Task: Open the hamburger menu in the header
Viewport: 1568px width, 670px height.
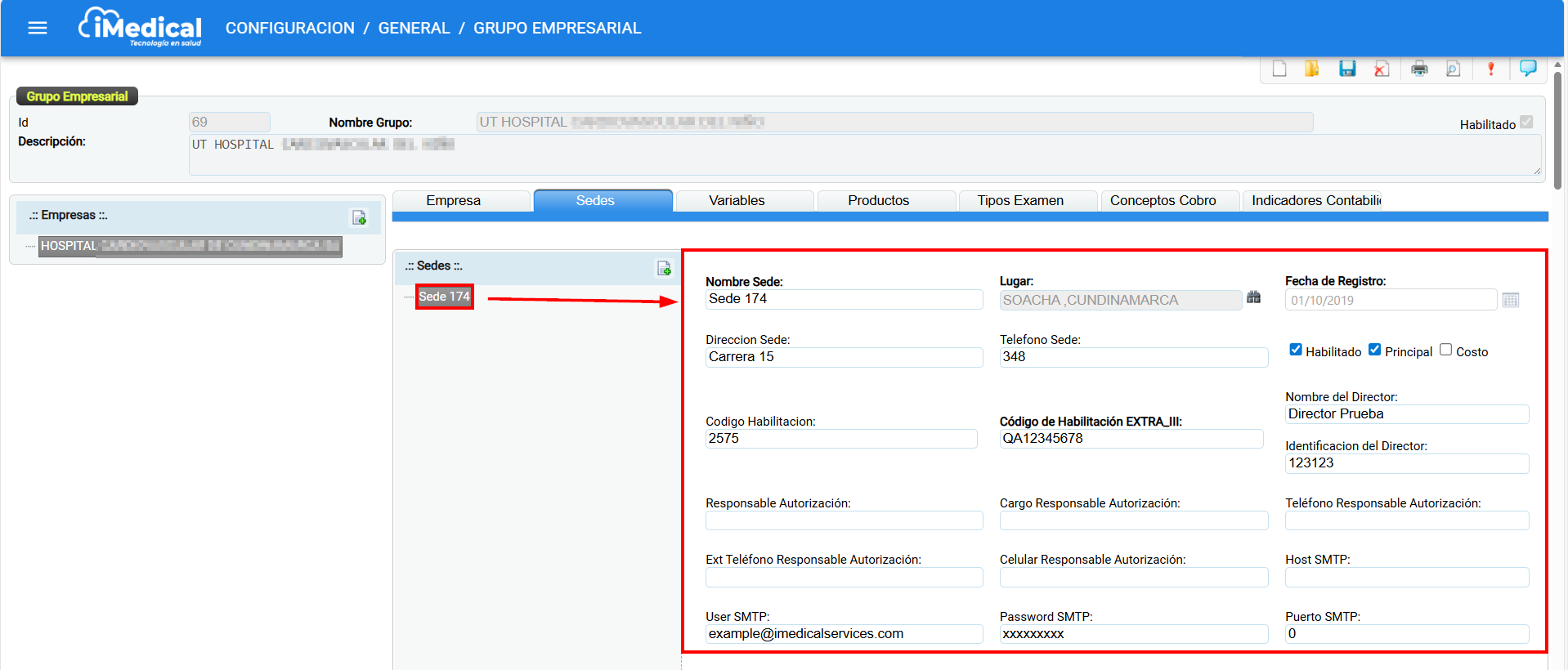Action: tap(38, 28)
